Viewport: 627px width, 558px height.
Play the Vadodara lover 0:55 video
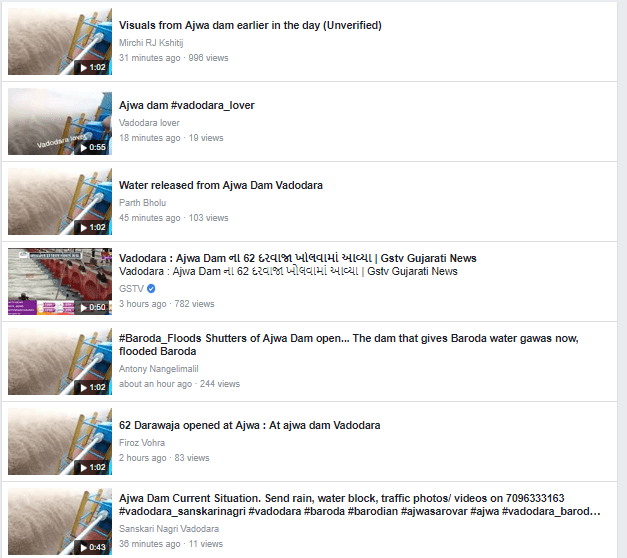coord(60,121)
